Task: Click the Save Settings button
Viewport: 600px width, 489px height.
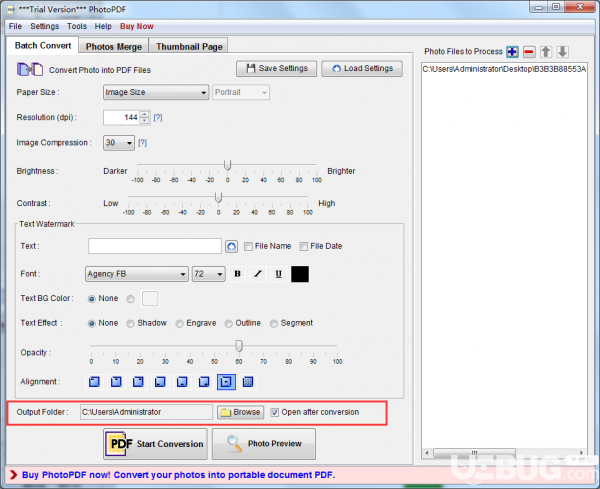Action: pyautogui.click(x=276, y=68)
